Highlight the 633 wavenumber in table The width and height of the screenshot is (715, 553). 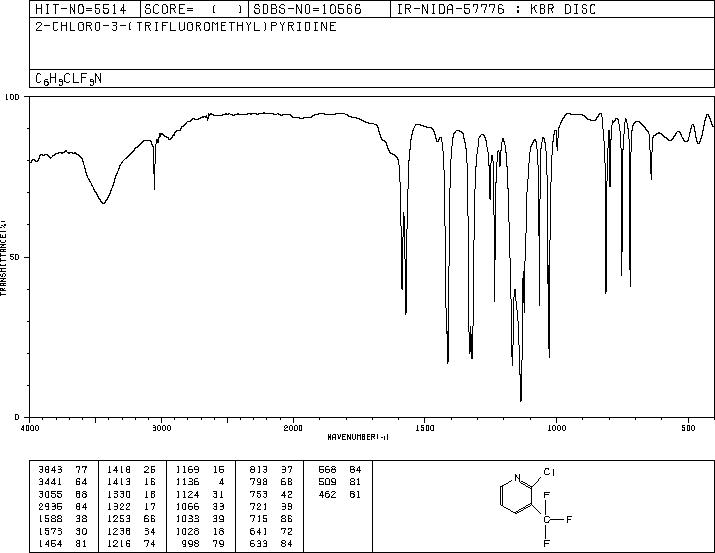click(x=259, y=544)
